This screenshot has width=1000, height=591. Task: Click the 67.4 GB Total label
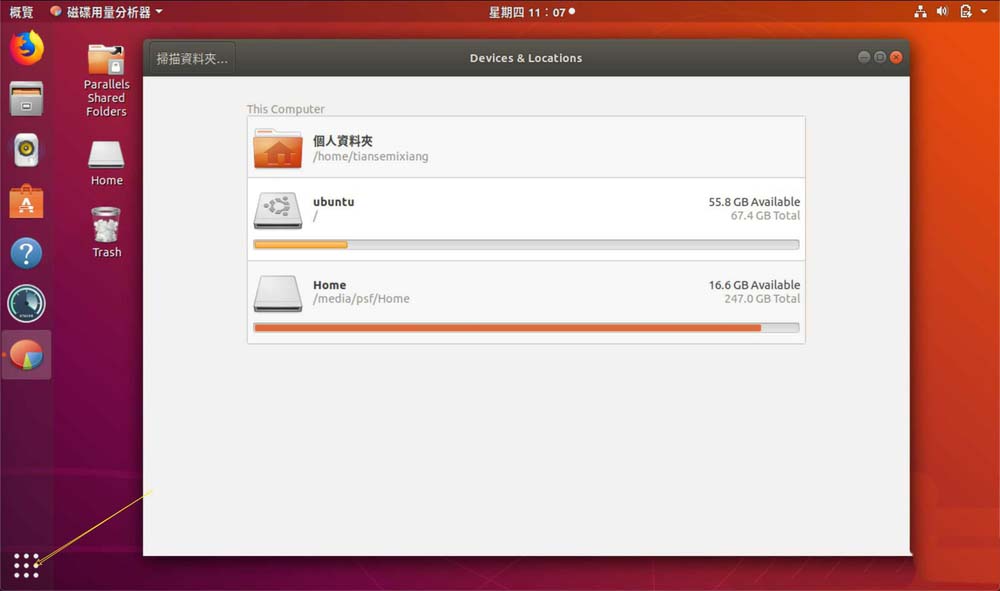765,215
